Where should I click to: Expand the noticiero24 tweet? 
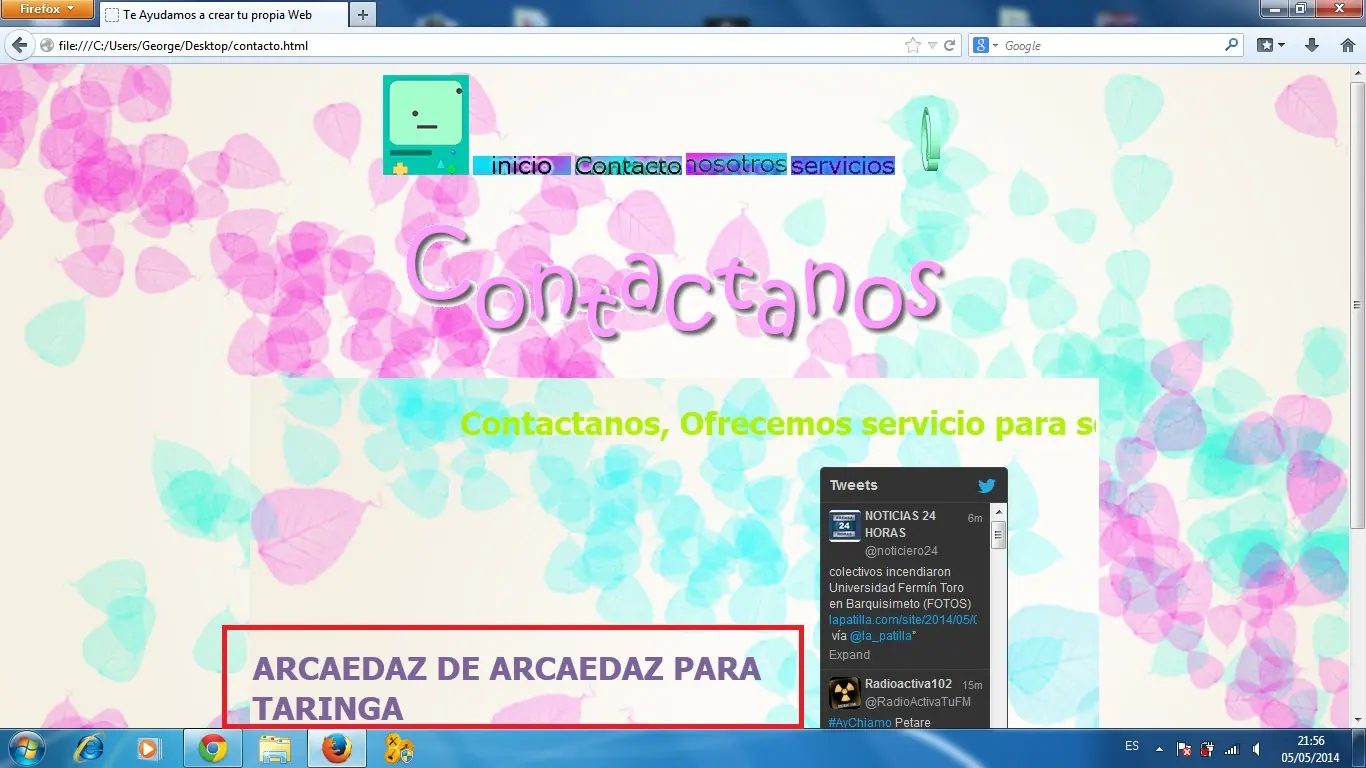click(849, 655)
